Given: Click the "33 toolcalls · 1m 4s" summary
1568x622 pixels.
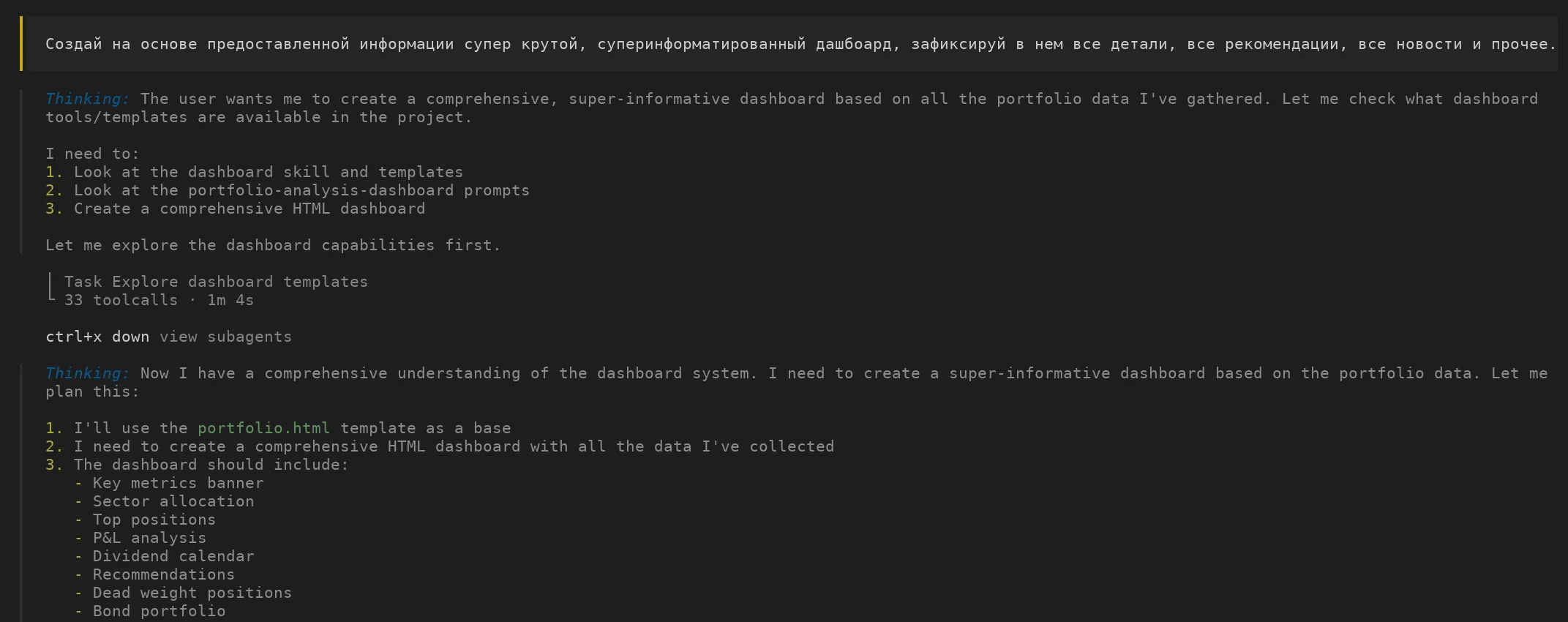Looking at the screenshot, I should [x=158, y=300].
